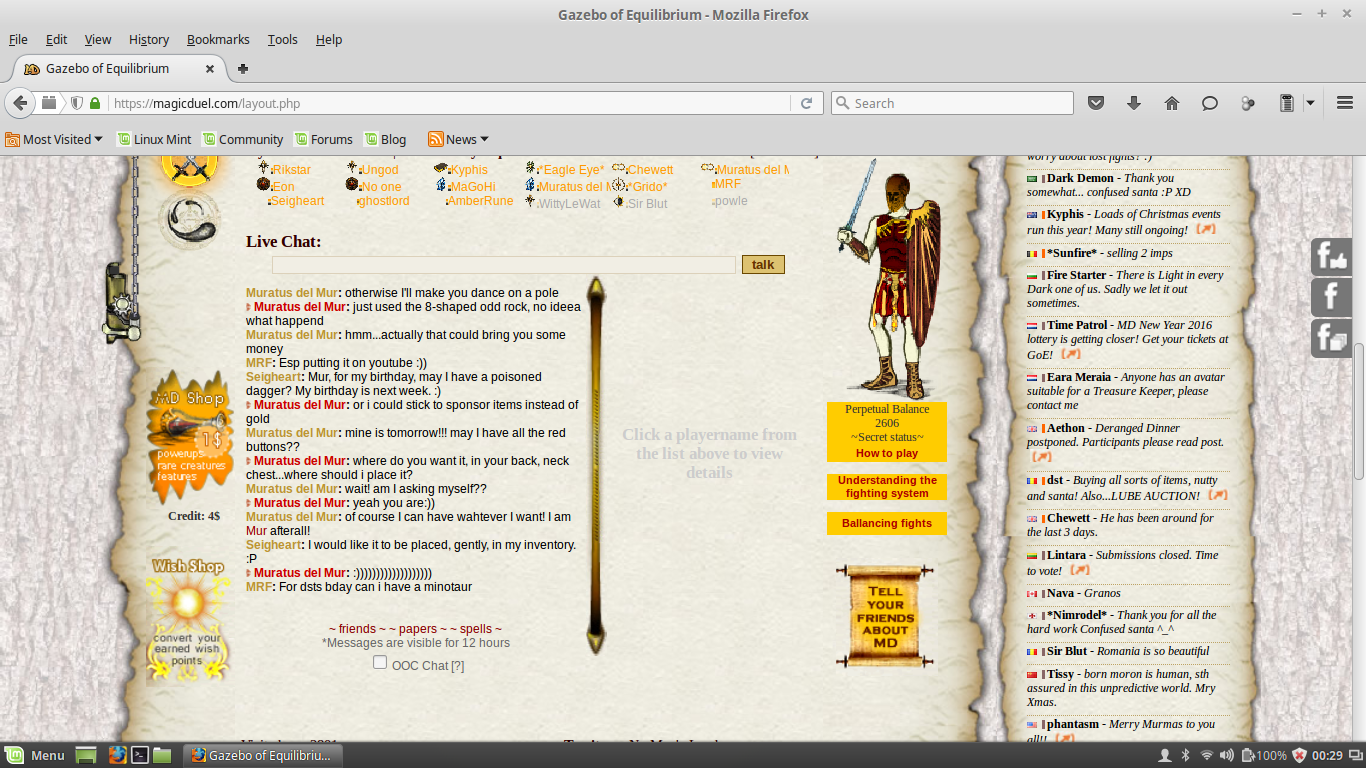1366x768 pixels.
Task: Click the How to play link
Action: (887, 453)
